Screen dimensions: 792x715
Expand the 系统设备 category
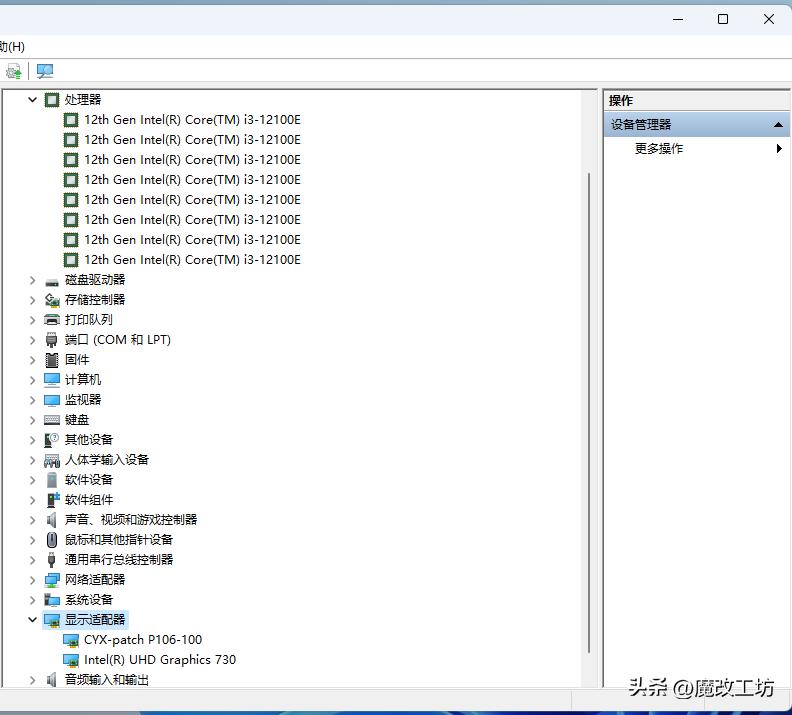[x=32, y=600]
